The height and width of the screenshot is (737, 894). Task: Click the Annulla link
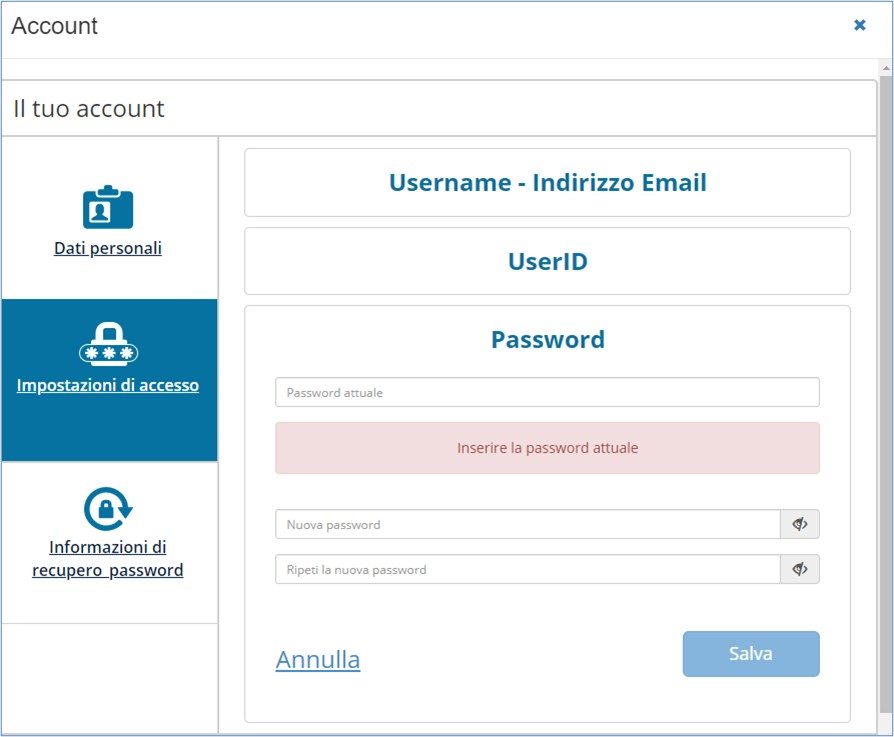point(318,660)
